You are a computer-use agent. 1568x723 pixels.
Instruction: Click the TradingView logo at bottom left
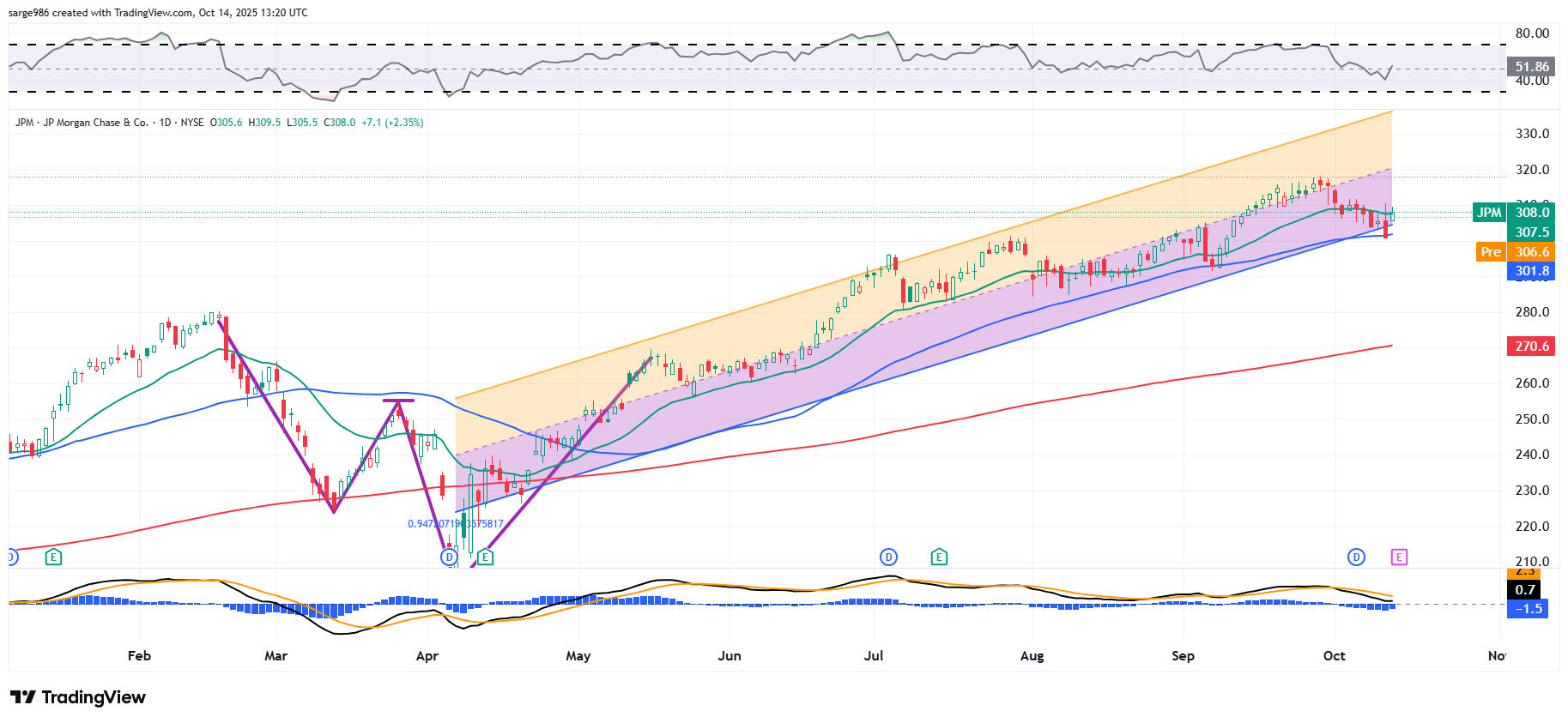pos(78,697)
